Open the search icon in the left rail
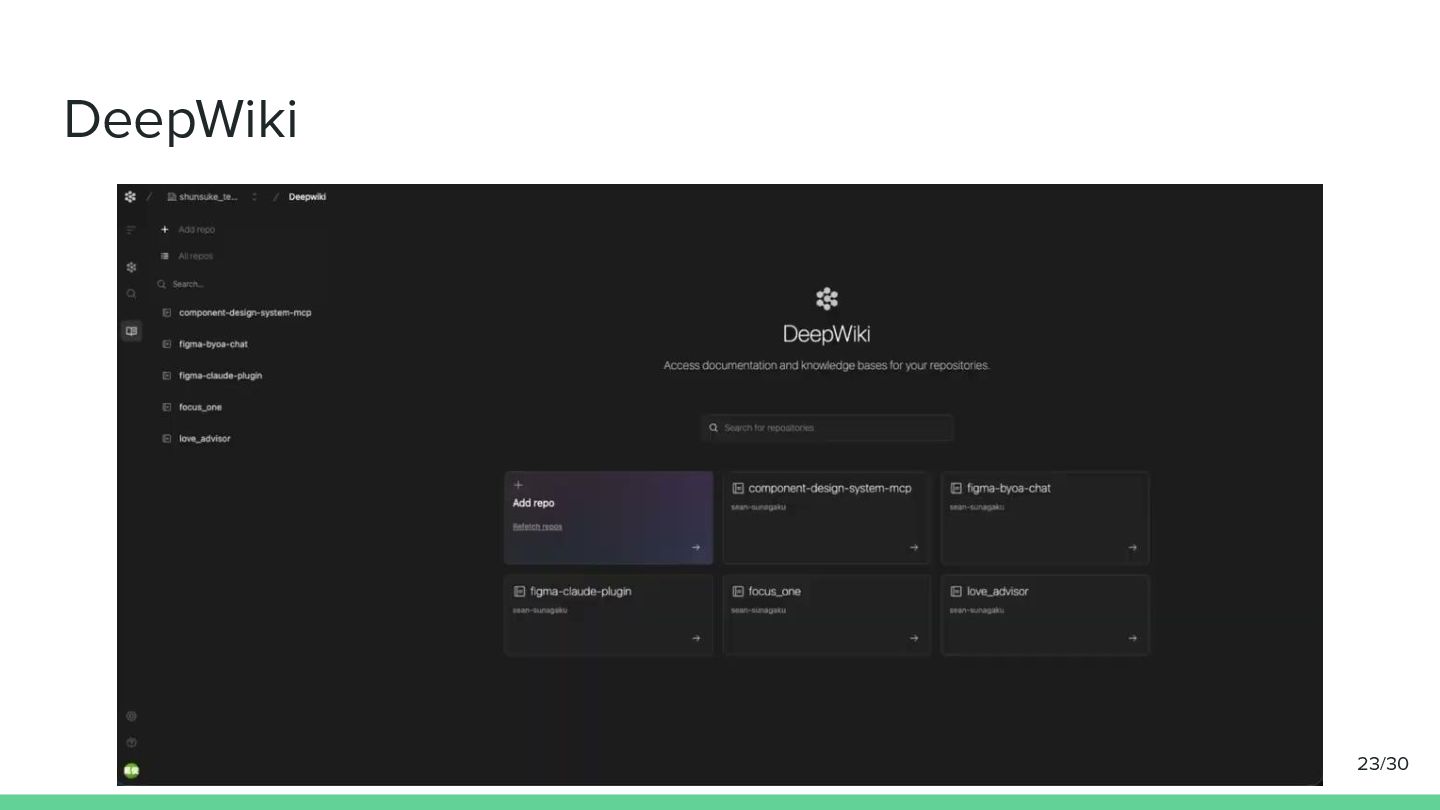Image resolution: width=1440 pixels, height=810 pixels. tap(131, 294)
